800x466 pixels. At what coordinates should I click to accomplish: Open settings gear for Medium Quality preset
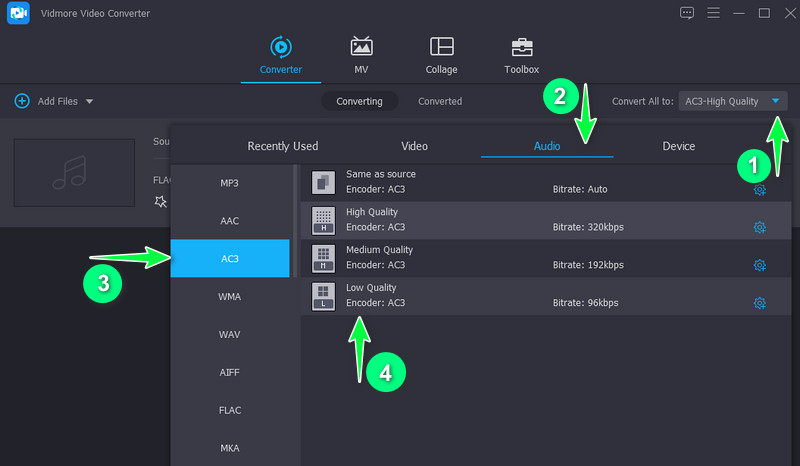pos(759,265)
